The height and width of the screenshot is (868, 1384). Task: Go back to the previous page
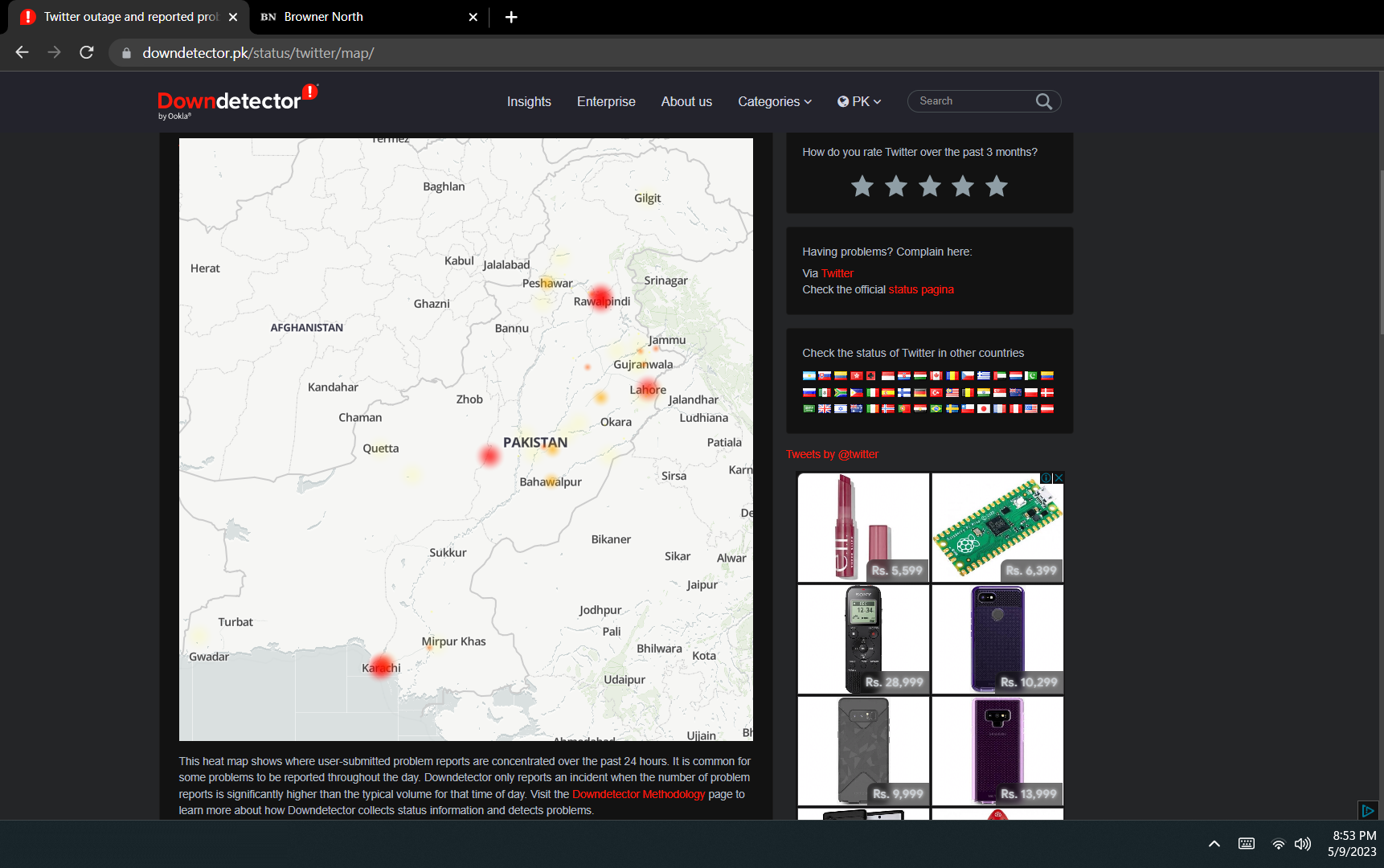(x=22, y=52)
